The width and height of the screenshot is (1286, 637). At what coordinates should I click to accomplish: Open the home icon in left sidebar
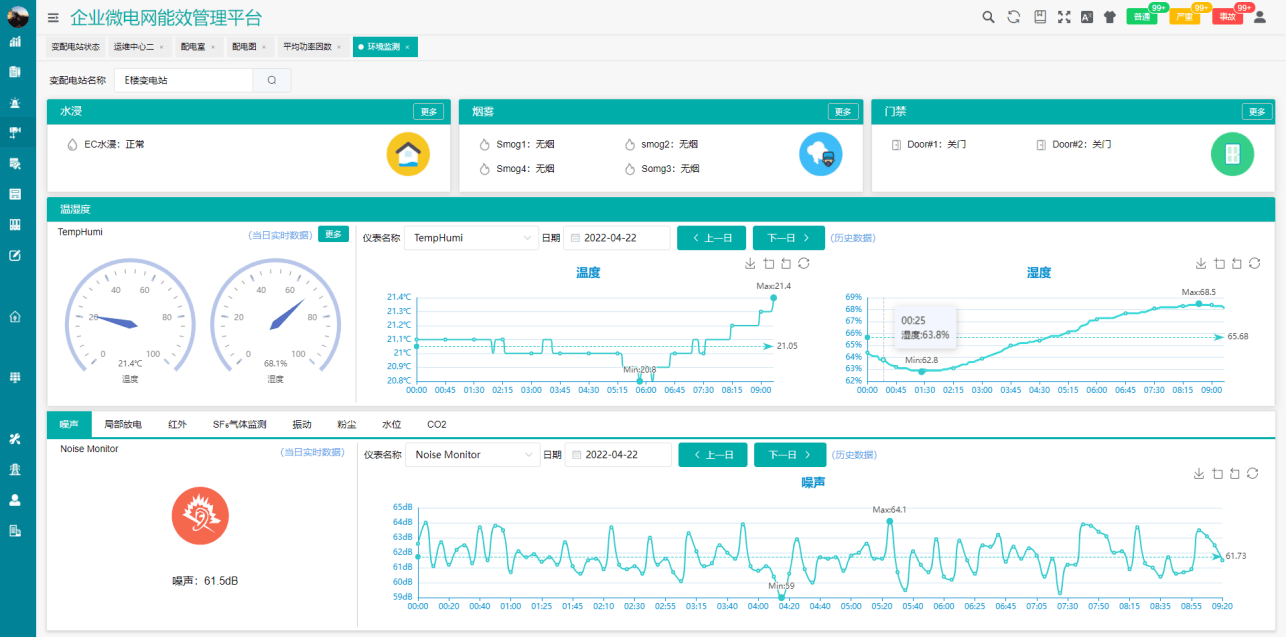point(15,317)
